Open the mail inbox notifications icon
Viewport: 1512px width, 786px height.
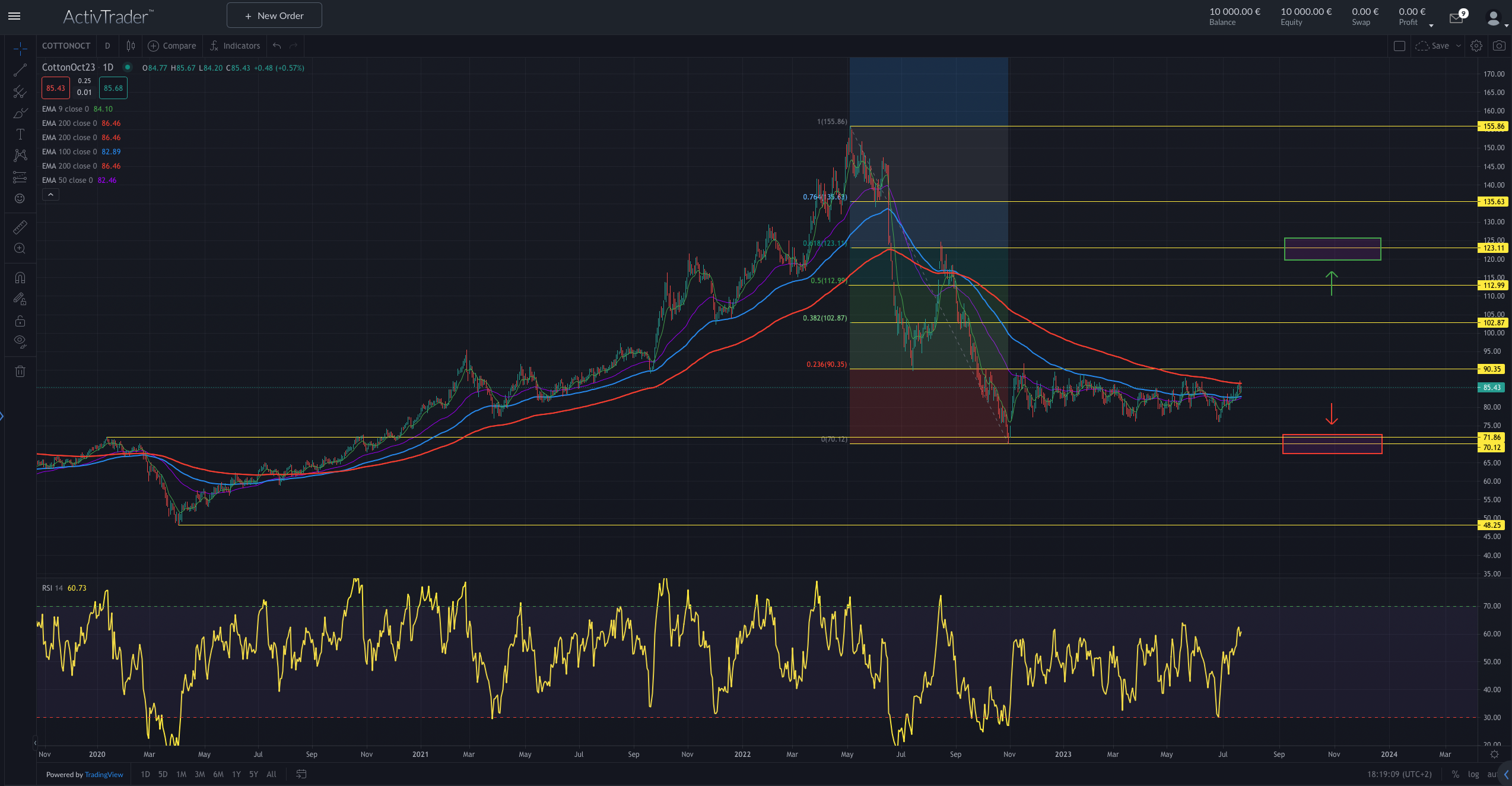coord(1456,18)
